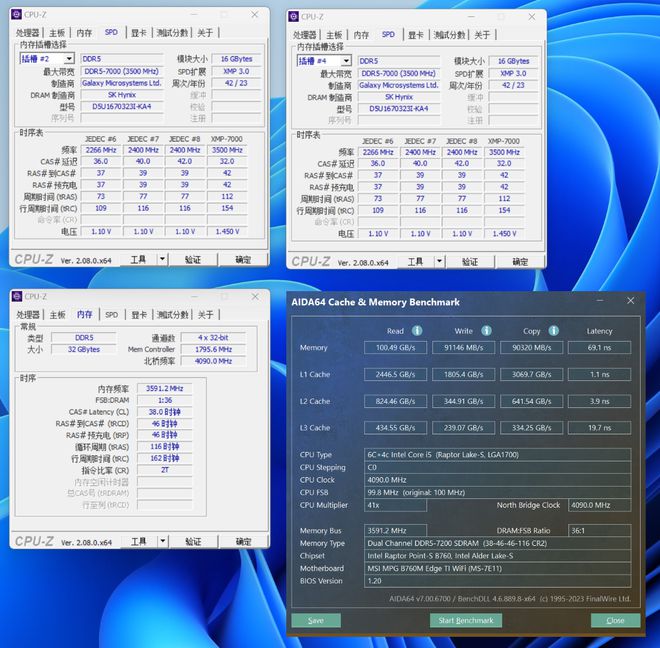The width and height of the screenshot is (660, 648).
Task: Open 显卡 tab in slot #2 window
Action: point(138,33)
